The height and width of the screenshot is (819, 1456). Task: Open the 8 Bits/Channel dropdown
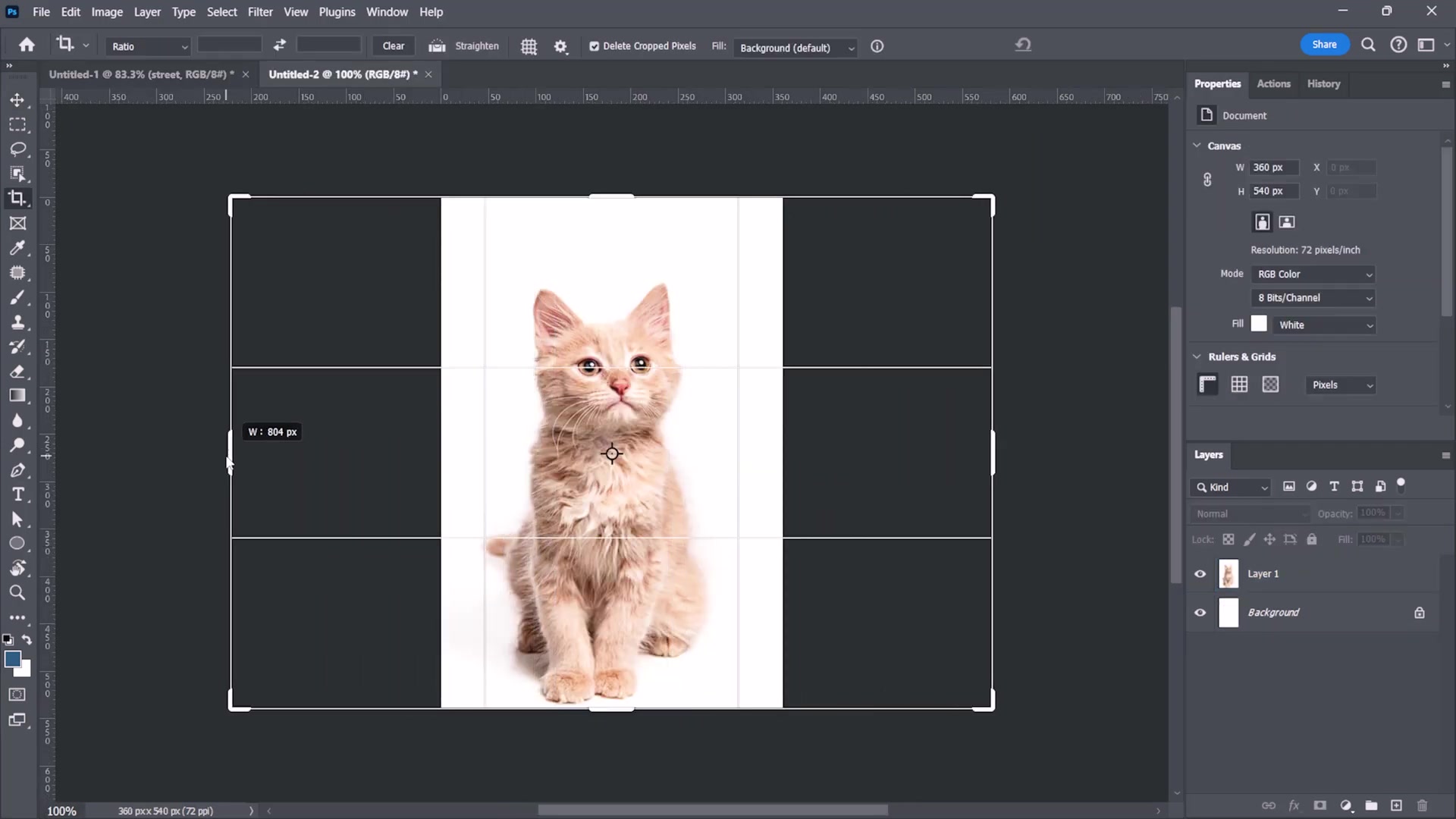[x=1313, y=298]
